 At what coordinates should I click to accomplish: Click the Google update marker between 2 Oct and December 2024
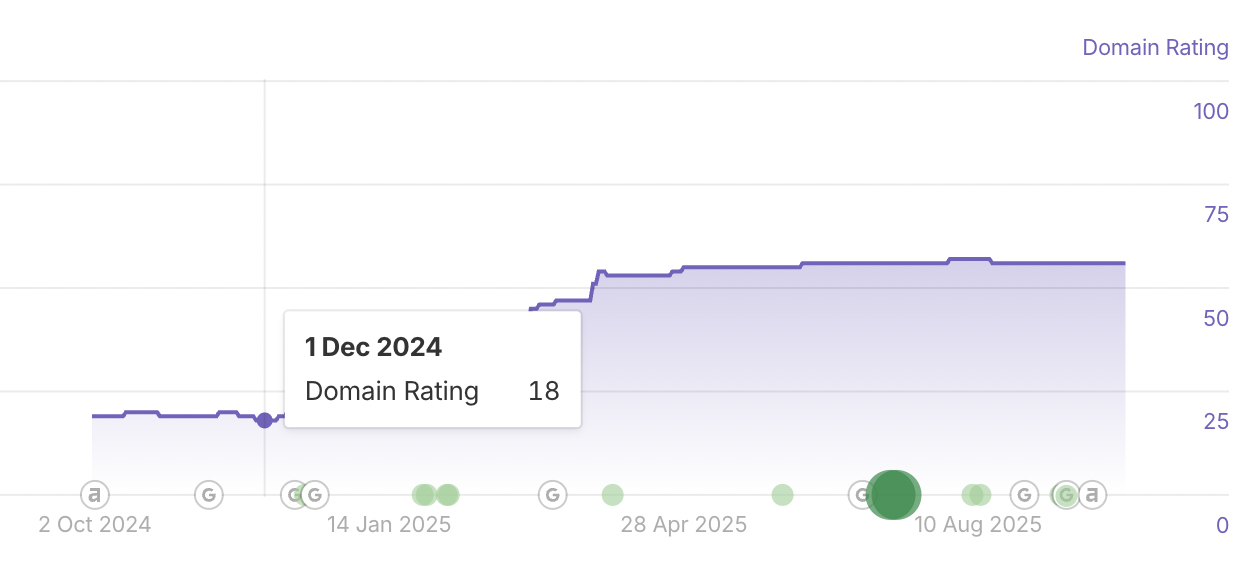[209, 494]
